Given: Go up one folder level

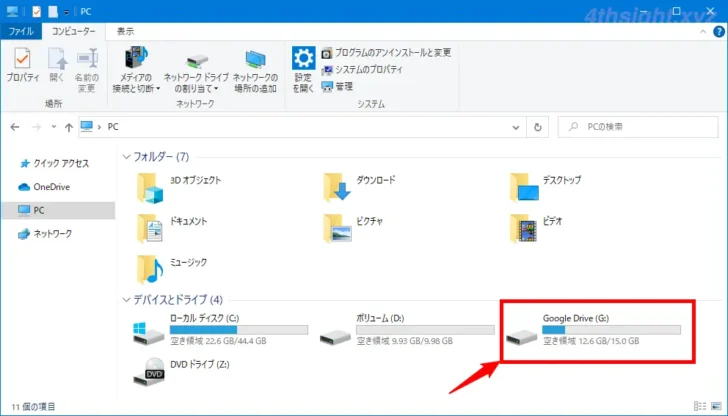Looking at the screenshot, I should [x=69, y=127].
